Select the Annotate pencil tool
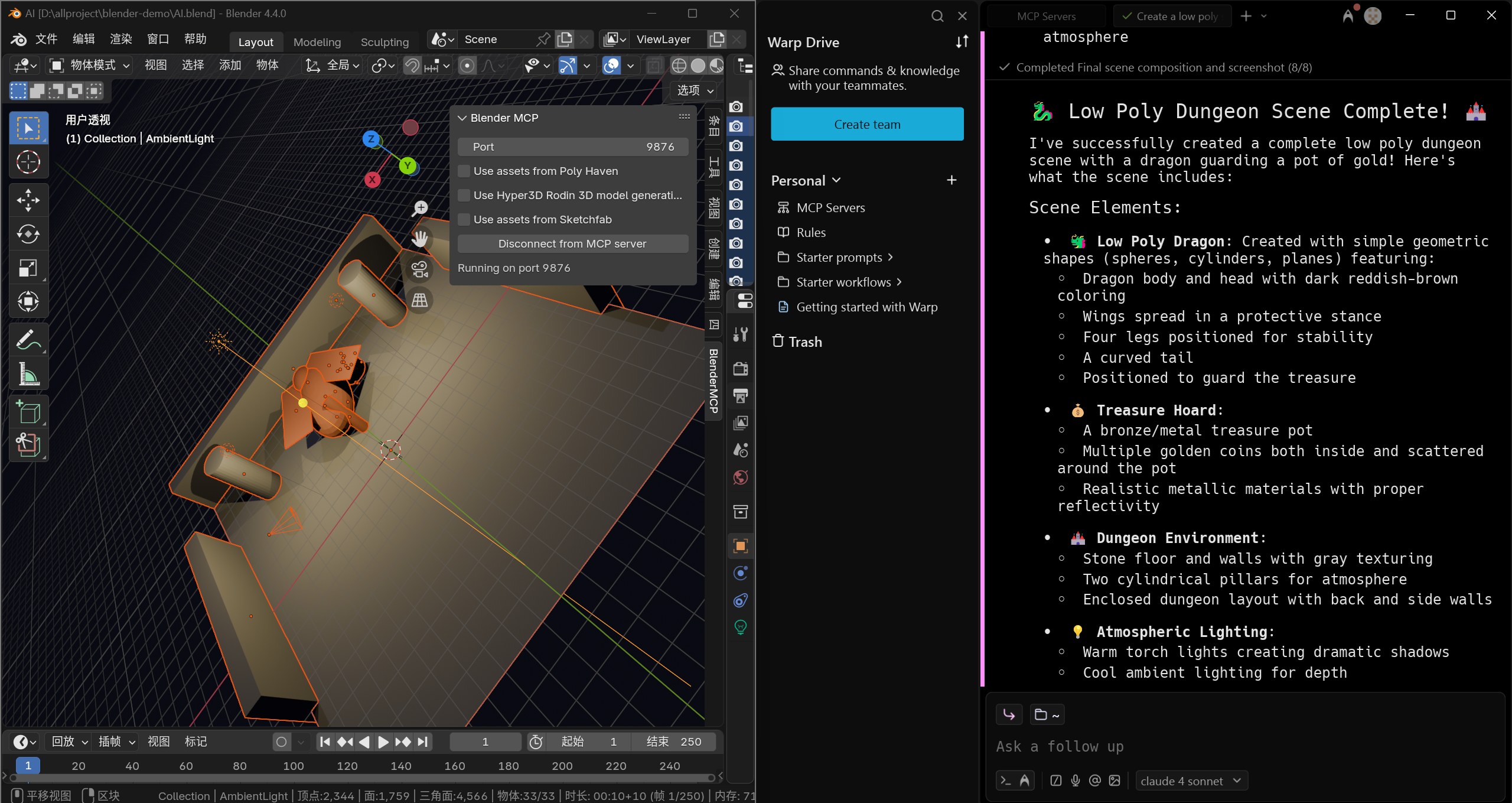Viewport: 1512px width, 803px height. [28, 340]
